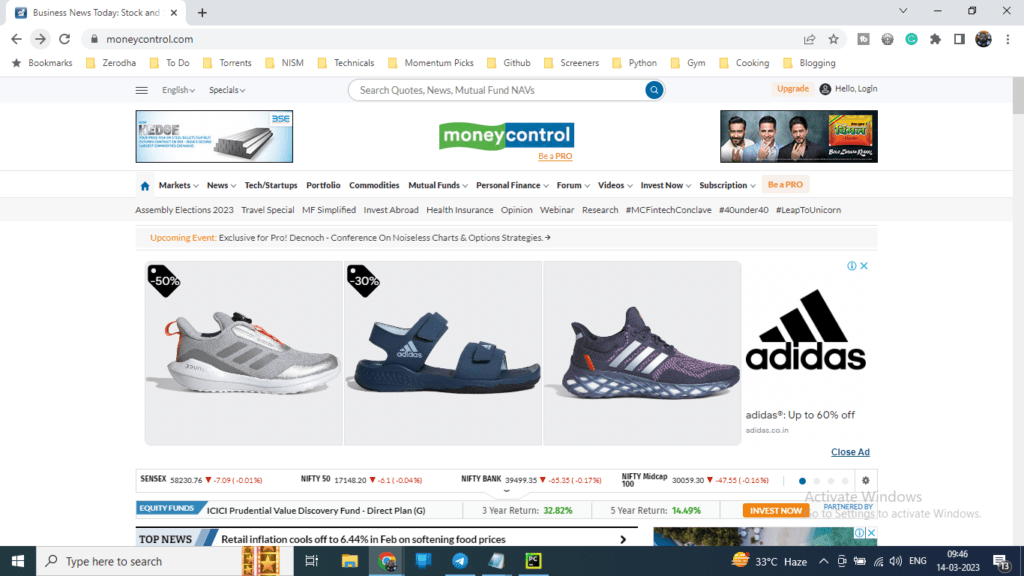Viewport: 1024px width, 576px height.
Task: Click Be a PRO link under logo
Action: [x=555, y=156]
